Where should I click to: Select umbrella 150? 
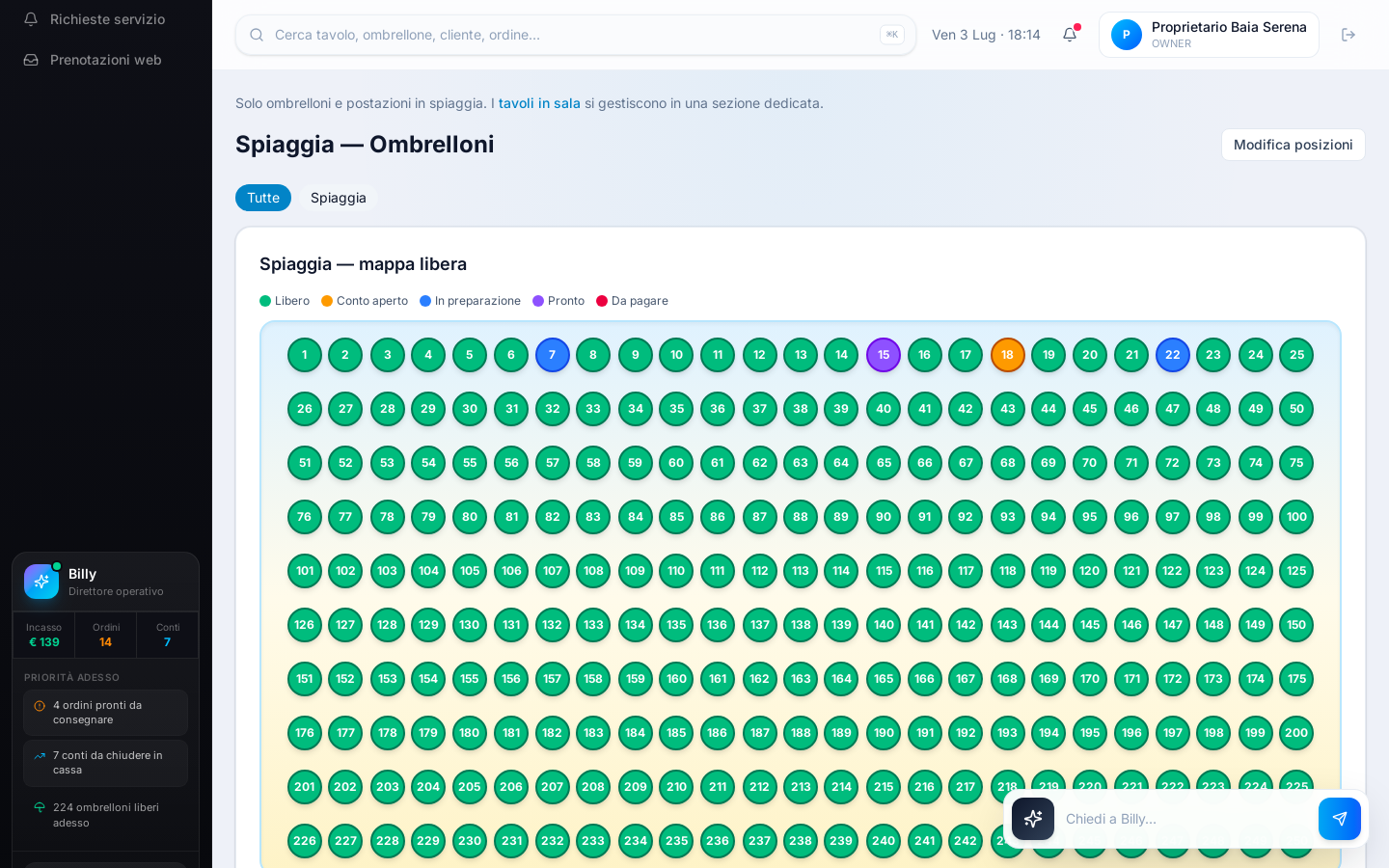click(1296, 625)
